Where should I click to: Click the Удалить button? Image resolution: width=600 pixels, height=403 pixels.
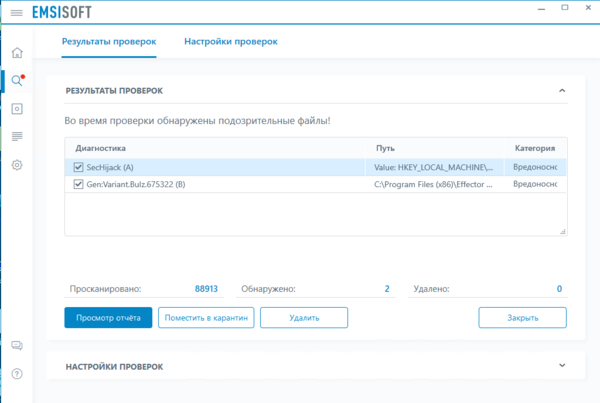click(304, 318)
